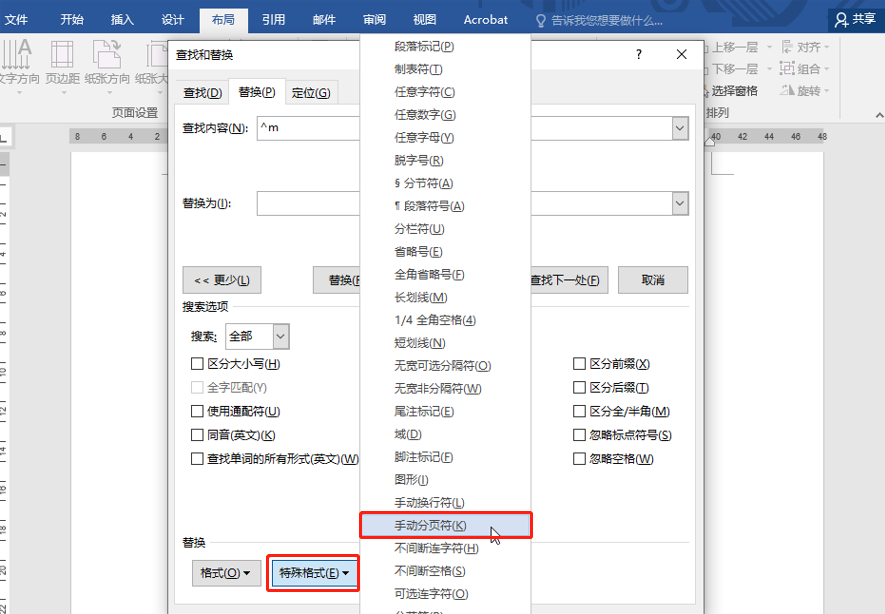The image size is (885, 614).
Task: Click the dialog help question mark
Action: [638, 54]
